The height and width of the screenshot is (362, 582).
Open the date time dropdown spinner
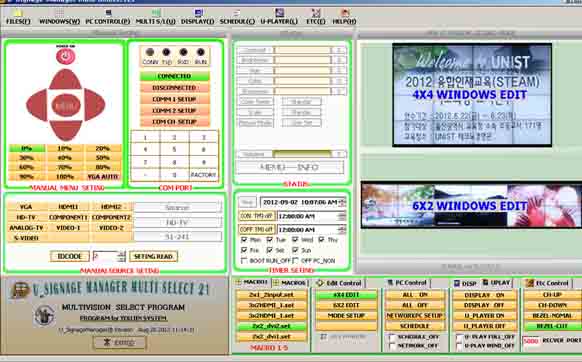tap(342, 202)
